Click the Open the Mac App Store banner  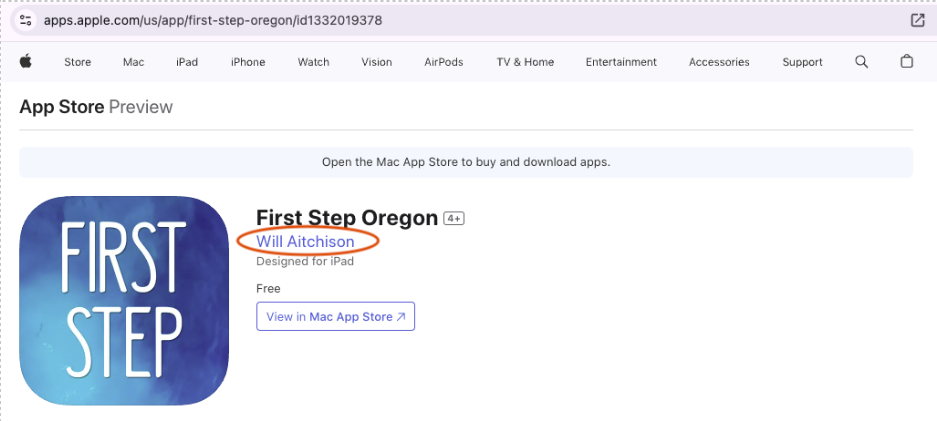click(x=466, y=162)
